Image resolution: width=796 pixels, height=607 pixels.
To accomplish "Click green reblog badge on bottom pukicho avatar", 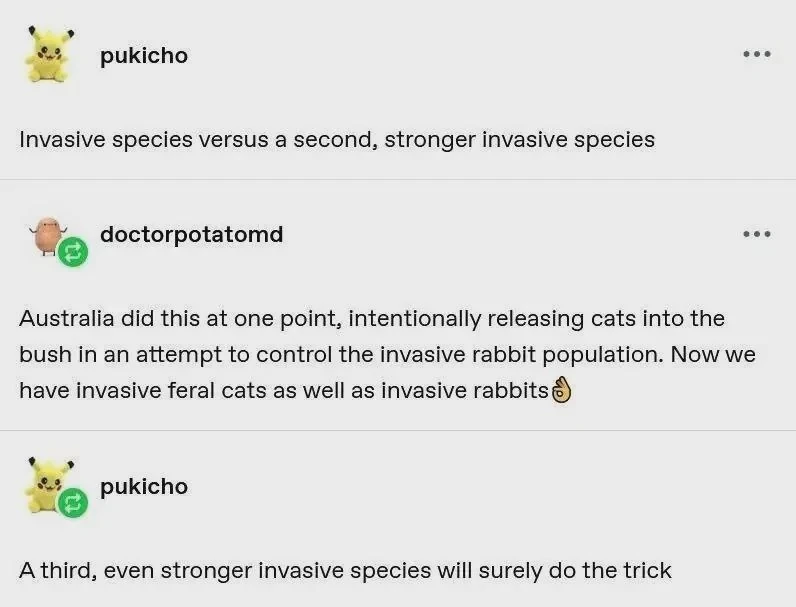I will [x=73, y=502].
